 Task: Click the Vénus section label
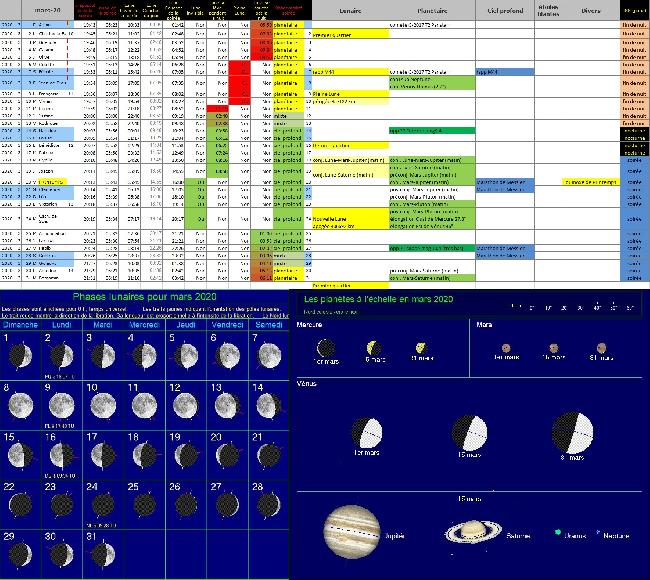pos(307,383)
